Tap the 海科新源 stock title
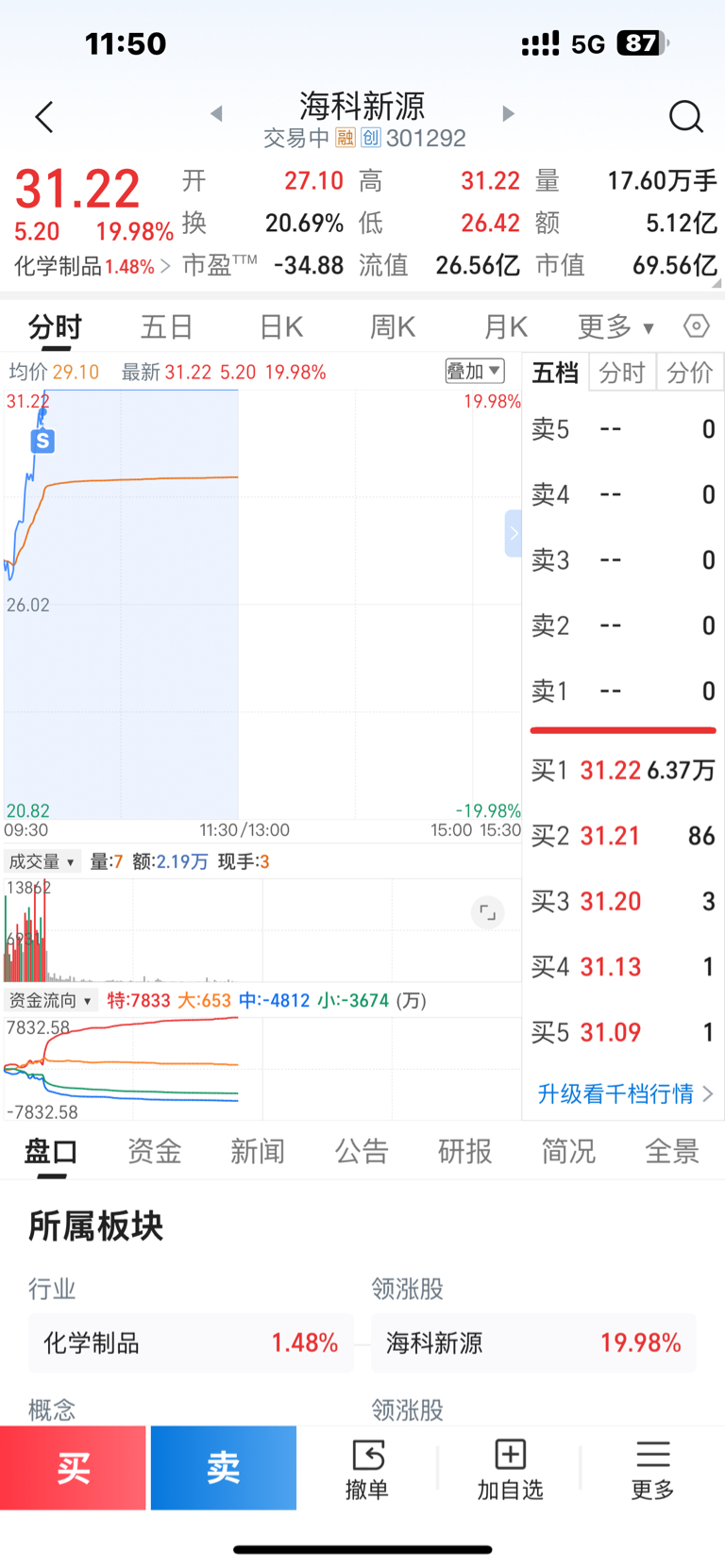Screen dimensions: 725x1568 click(x=362, y=106)
